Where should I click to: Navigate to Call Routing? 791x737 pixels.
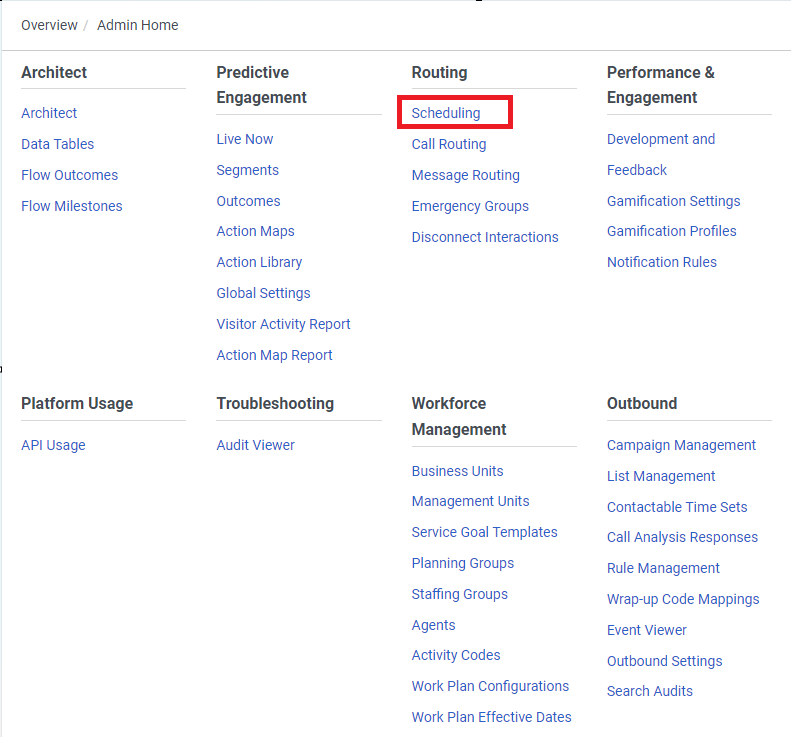point(449,144)
